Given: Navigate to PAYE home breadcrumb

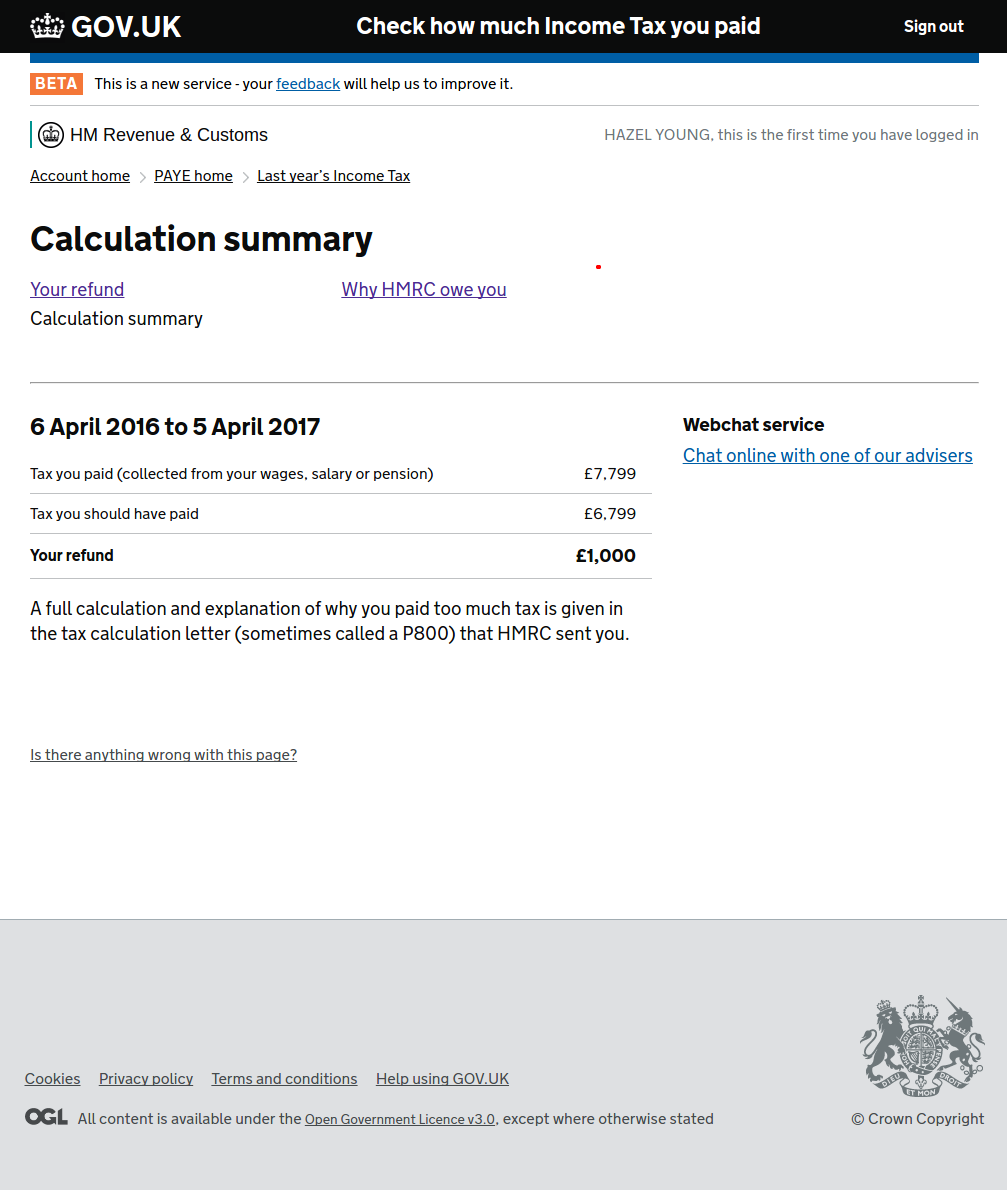Looking at the screenshot, I should (193, 176).
